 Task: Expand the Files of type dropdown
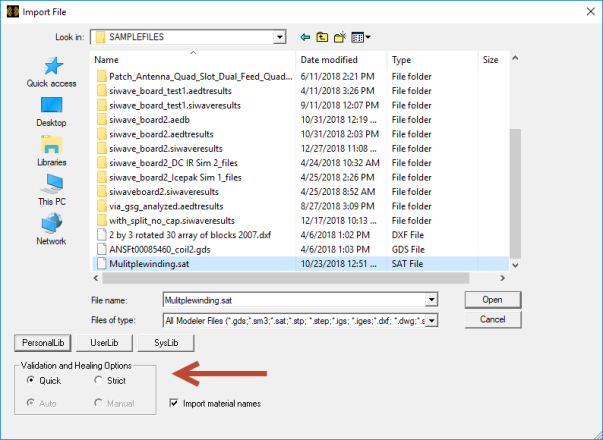point(431,320)
